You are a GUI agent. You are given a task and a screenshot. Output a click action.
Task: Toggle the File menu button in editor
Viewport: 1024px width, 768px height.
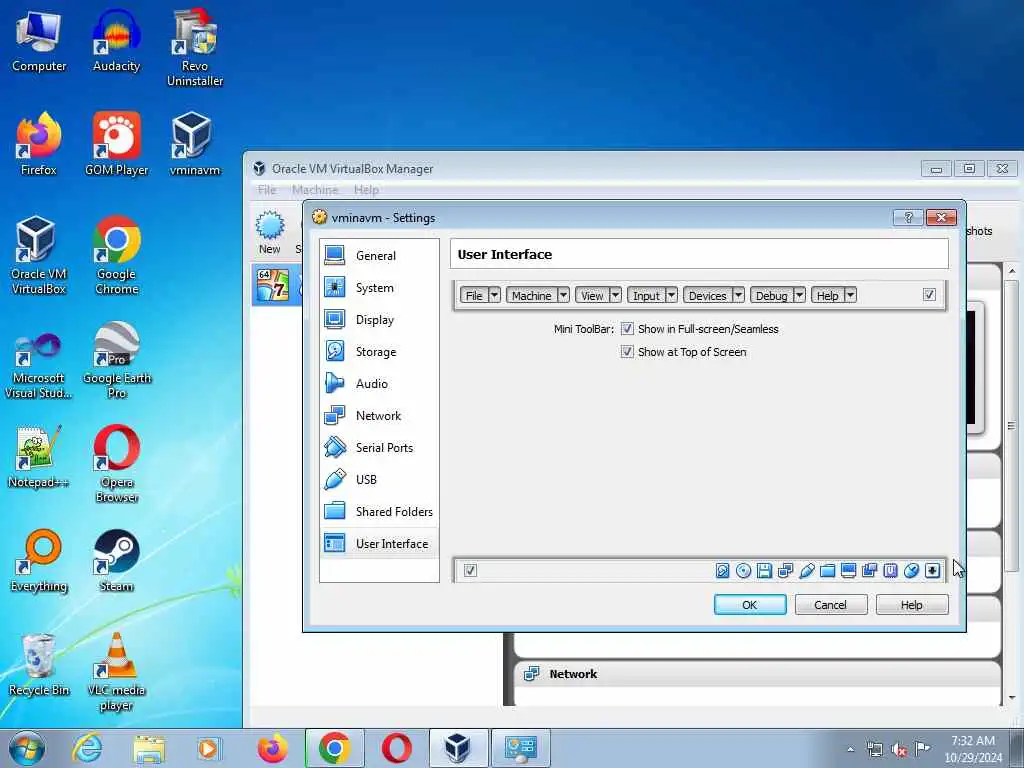(x=474, y=295)
